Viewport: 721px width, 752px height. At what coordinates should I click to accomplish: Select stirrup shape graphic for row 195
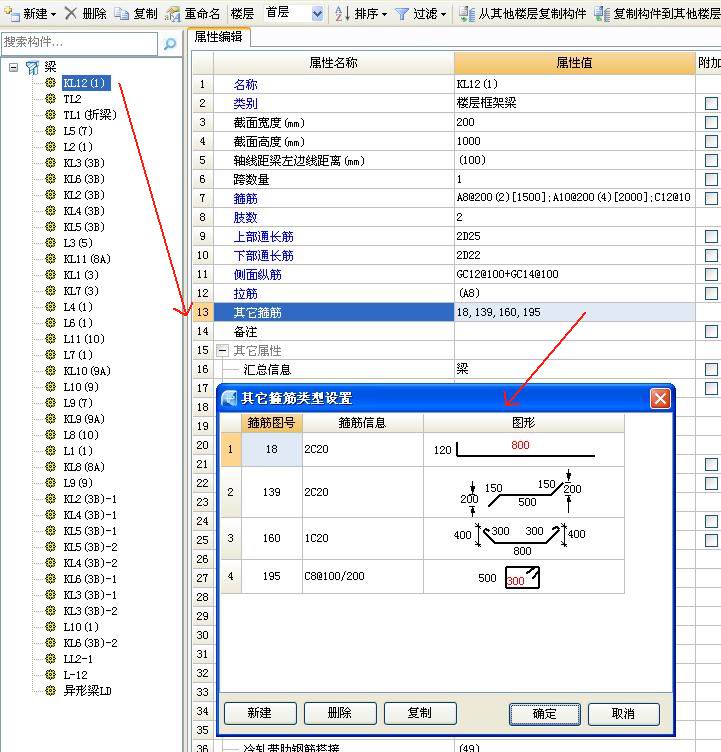point(524,576)
